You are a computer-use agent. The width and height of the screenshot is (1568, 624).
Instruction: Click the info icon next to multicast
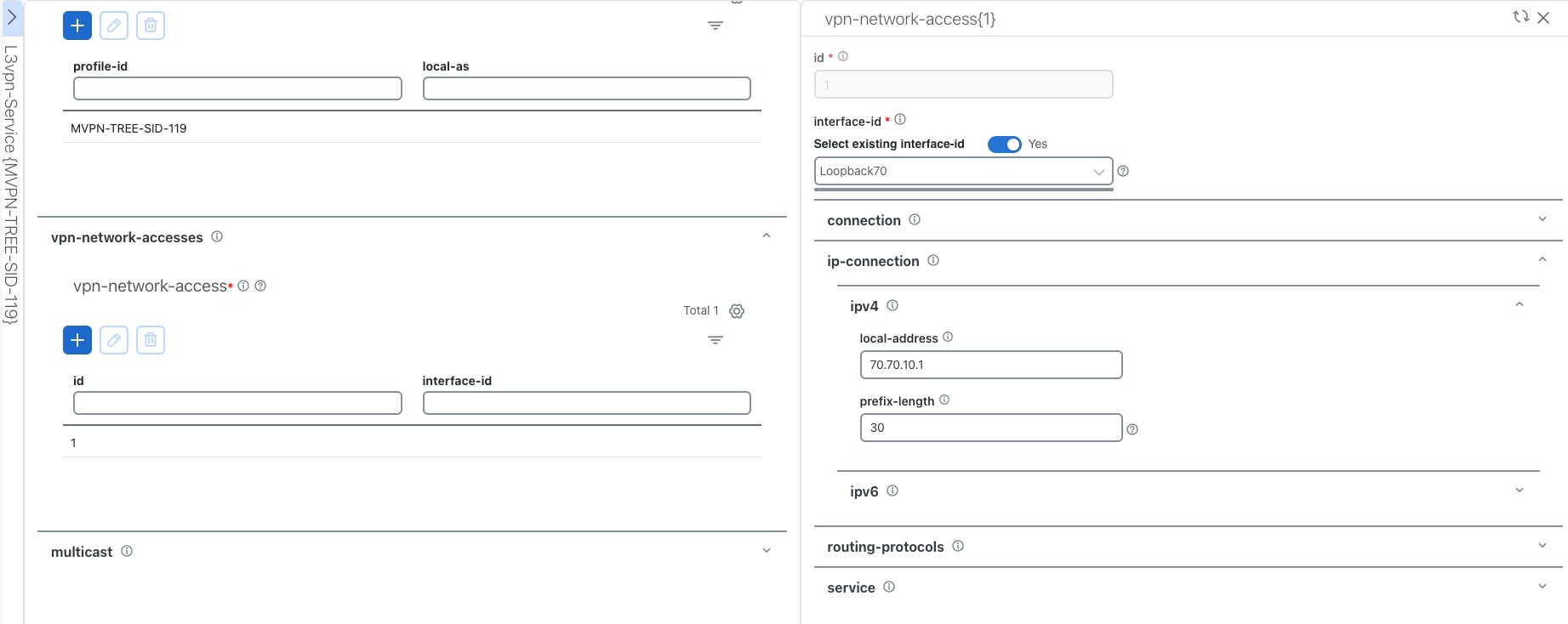pyautogui.click(x=126, y=551)
